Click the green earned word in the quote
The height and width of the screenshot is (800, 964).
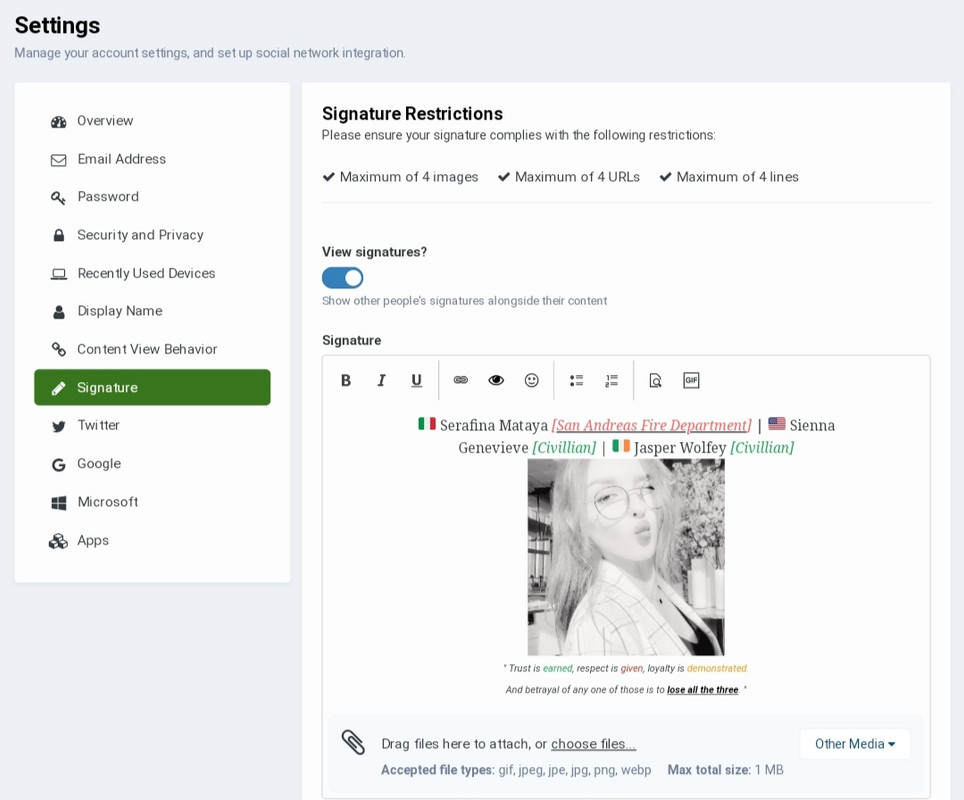(x=558, y=668)
